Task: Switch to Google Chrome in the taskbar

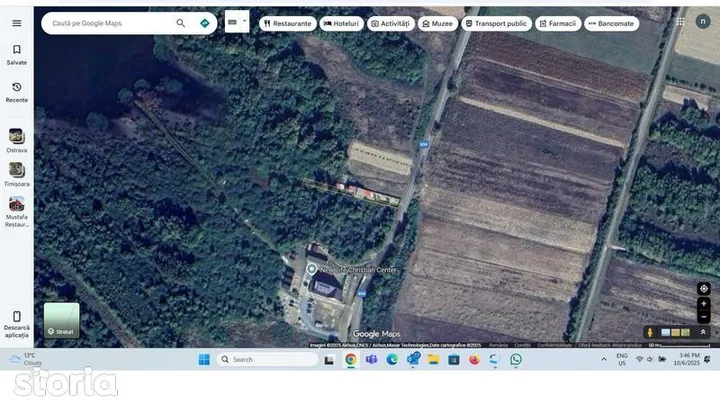Action: 350,360
